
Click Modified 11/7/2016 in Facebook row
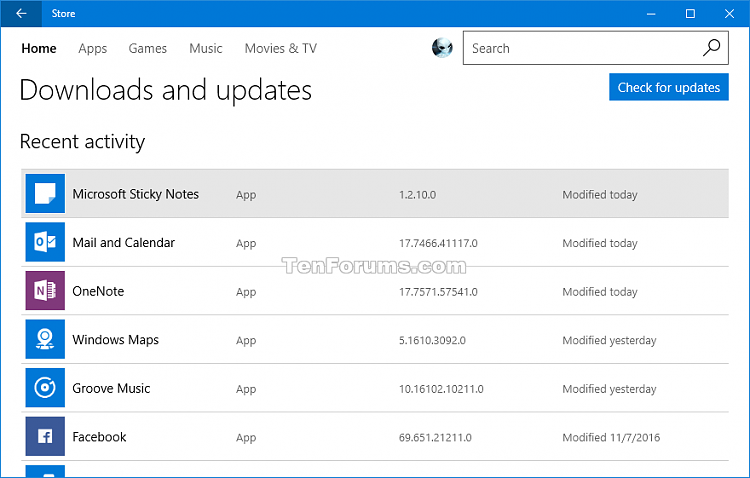point(611,437)
